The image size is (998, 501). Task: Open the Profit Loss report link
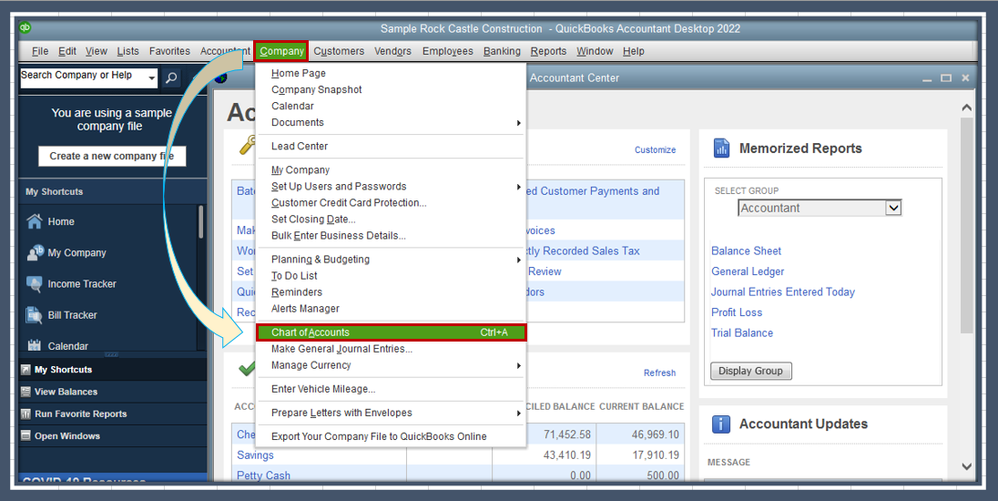736,312
